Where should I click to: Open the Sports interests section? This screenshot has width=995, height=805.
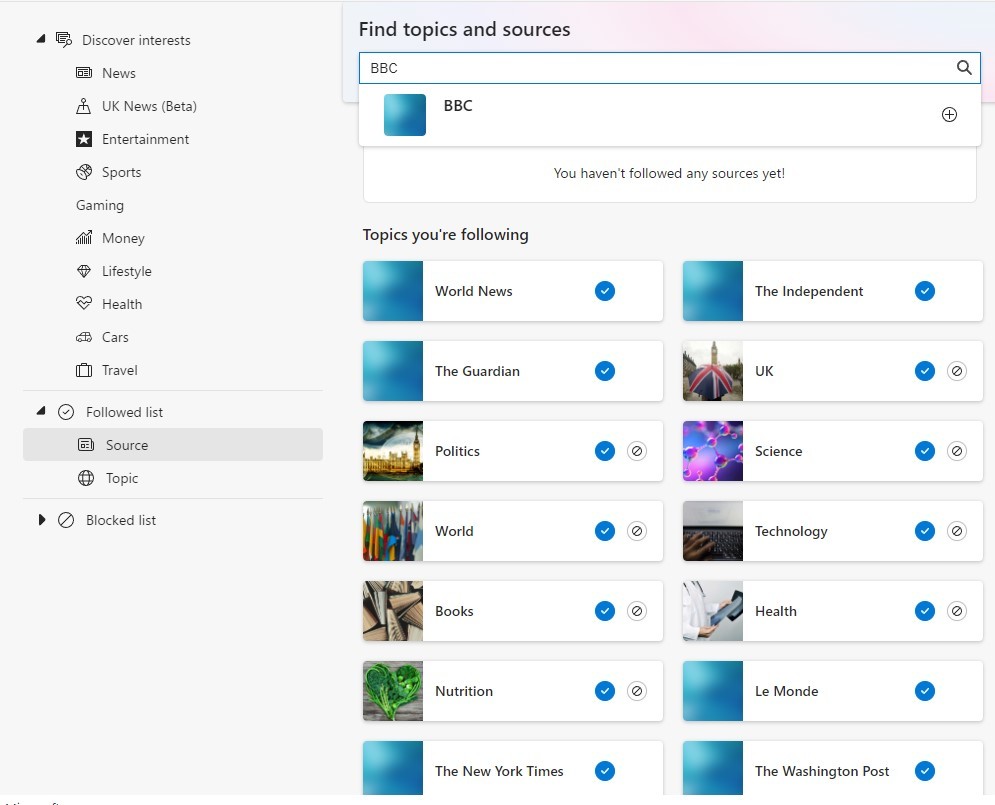pyautogui.click(x=120, y=172)
